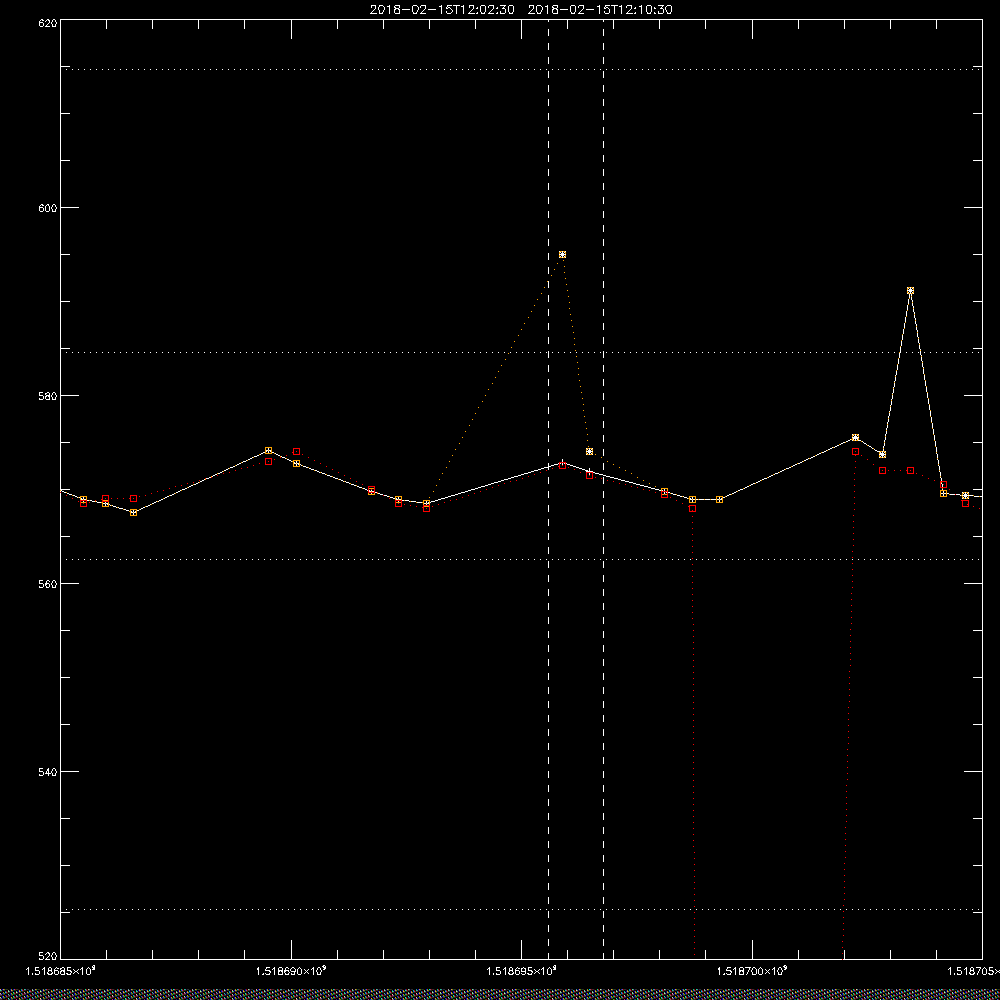The height and width of the screenshot is (1000, 1000).
Task: Click the x-axis label 1.518700×10⁹
Action: pos(753,971)
